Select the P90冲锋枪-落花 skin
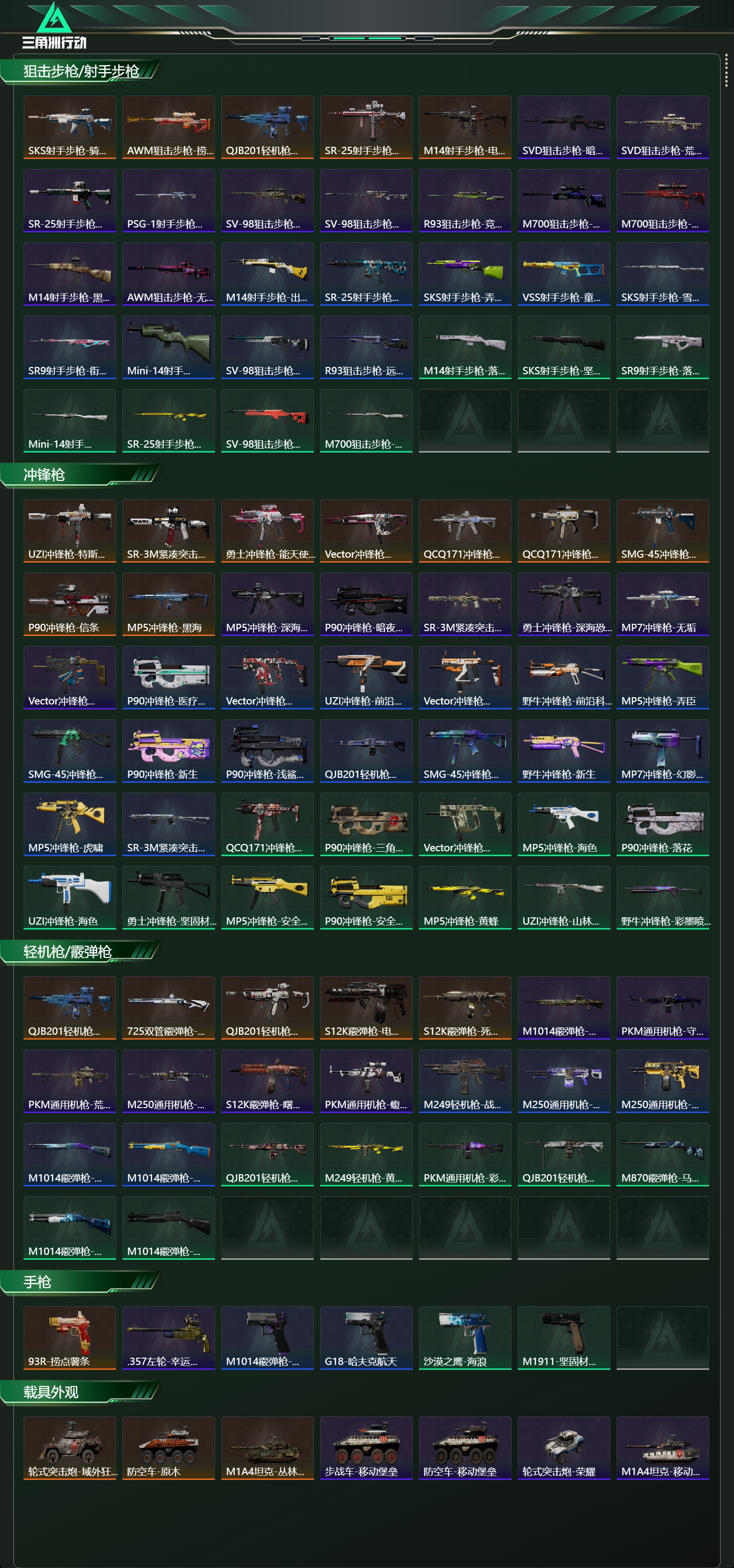 click(663, 824)
